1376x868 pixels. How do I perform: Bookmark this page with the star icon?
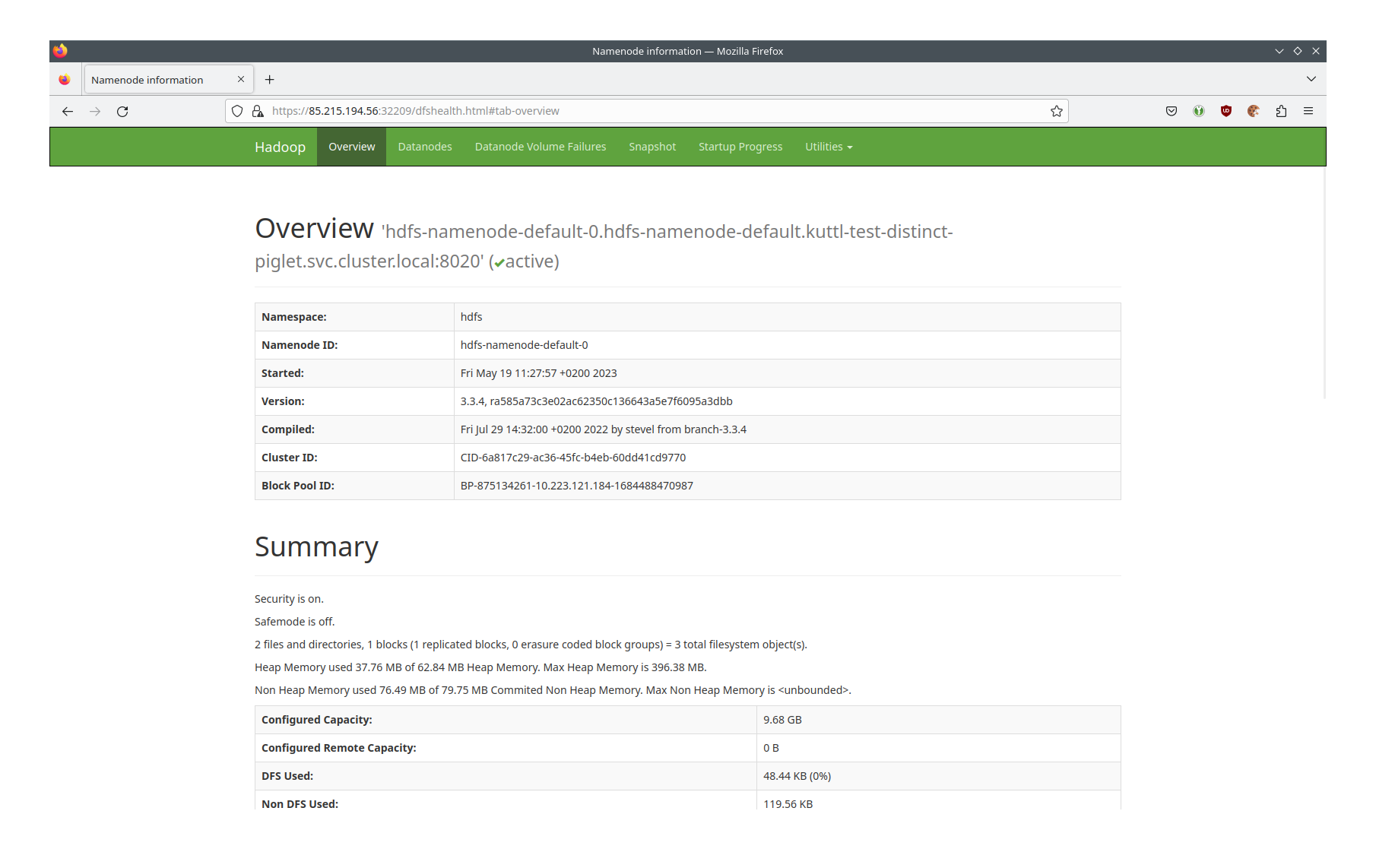(1056, 110)
